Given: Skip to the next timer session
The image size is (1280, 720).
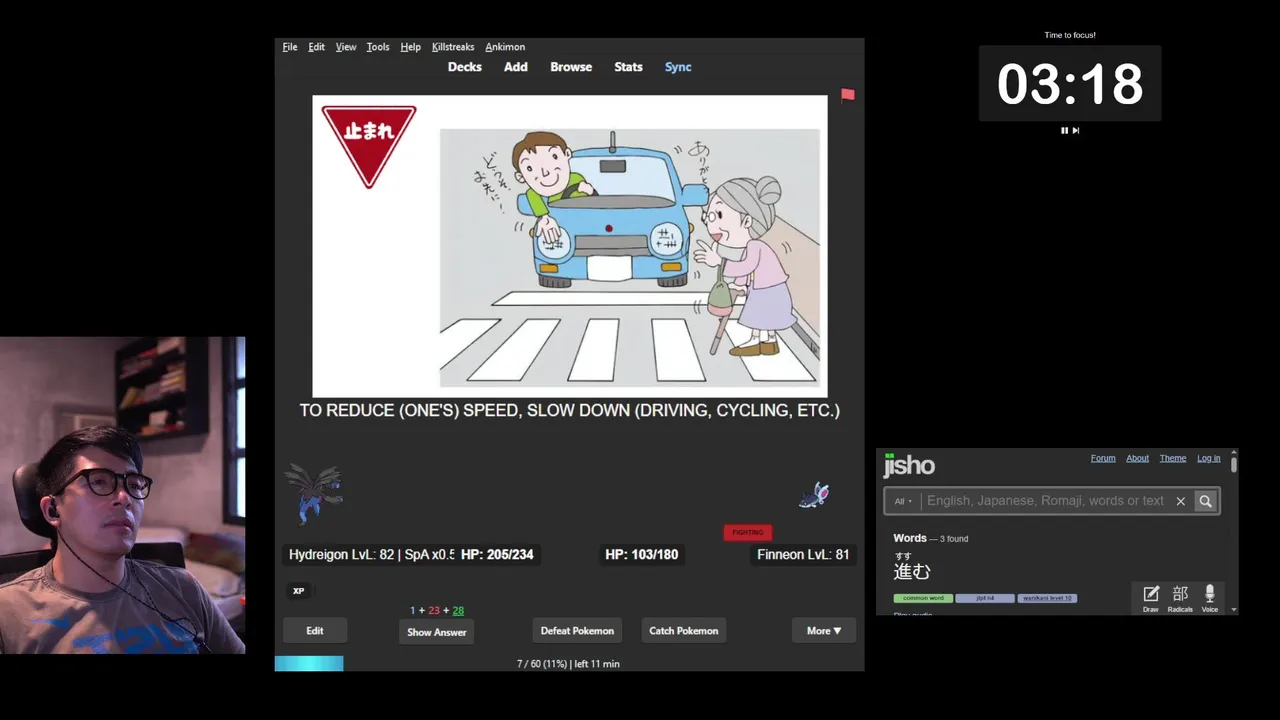Looking at the screenshot, I should [1076, 130].
